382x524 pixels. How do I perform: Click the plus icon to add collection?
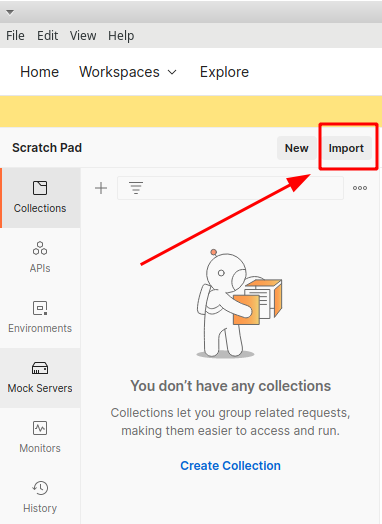click(x=101, y=188)
